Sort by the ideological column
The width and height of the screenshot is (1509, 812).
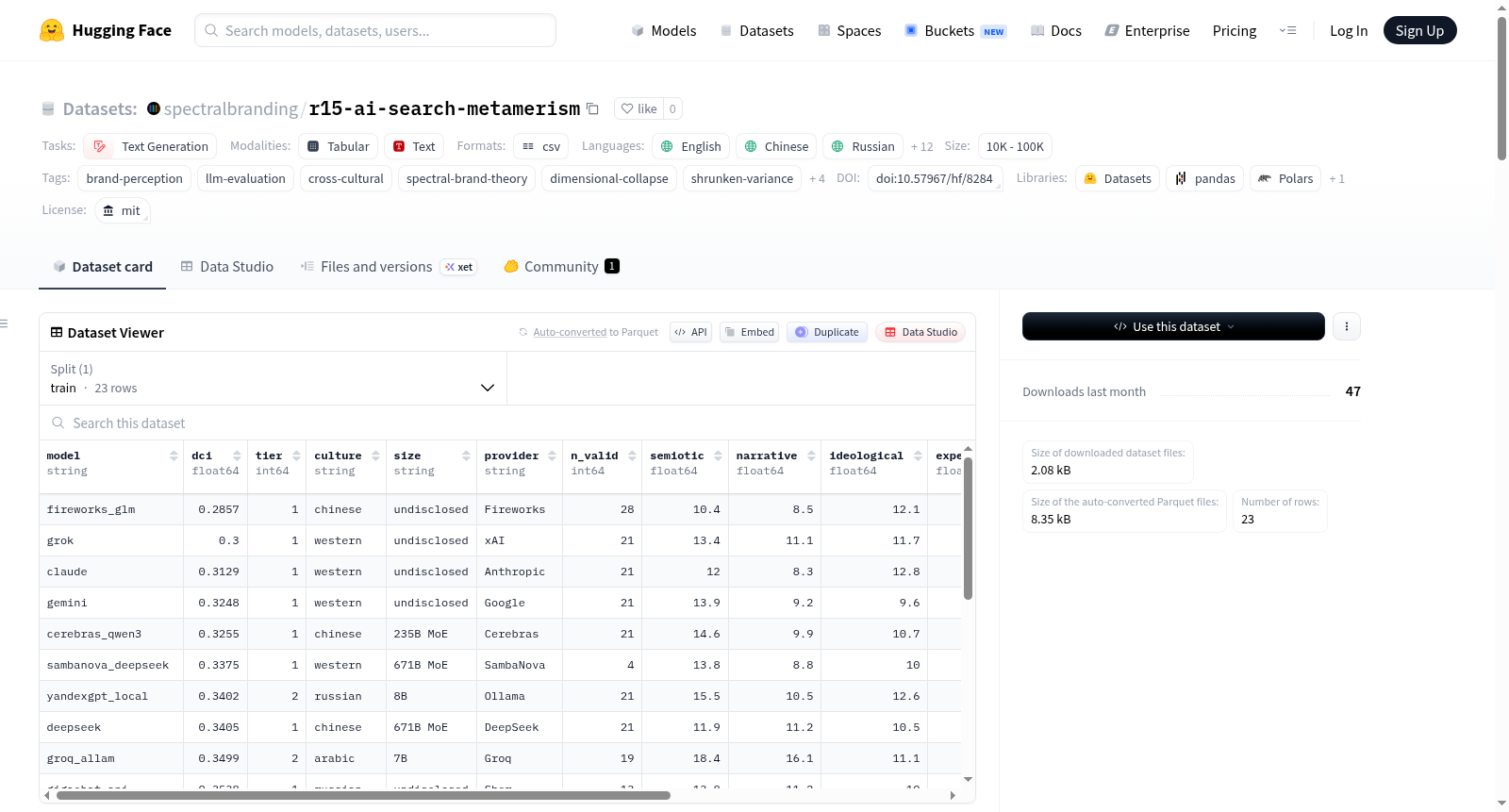918,456
